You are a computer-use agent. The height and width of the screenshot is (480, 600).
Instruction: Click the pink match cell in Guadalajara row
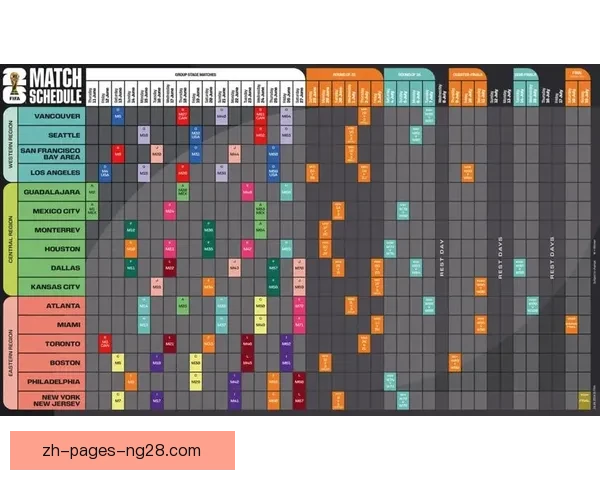(248, 192)
